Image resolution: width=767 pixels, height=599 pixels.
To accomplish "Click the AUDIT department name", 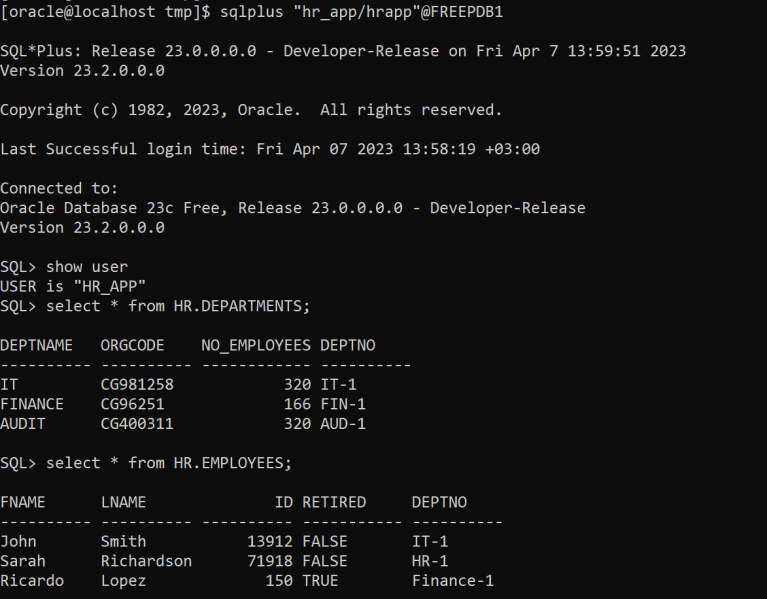I will click(23, 423).
